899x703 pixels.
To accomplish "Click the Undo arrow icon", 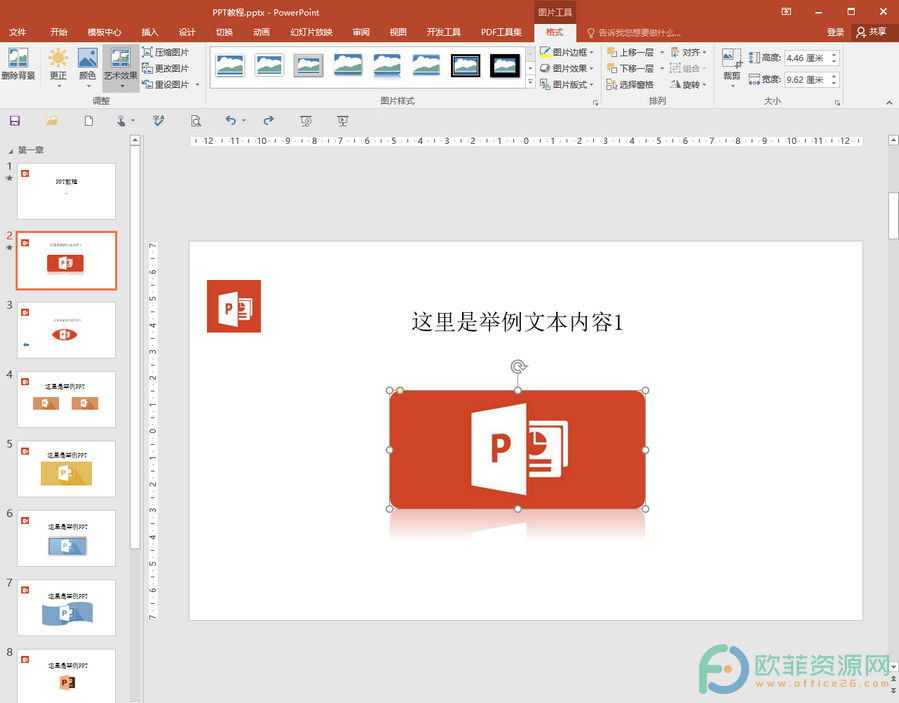I will coord(231,120).
